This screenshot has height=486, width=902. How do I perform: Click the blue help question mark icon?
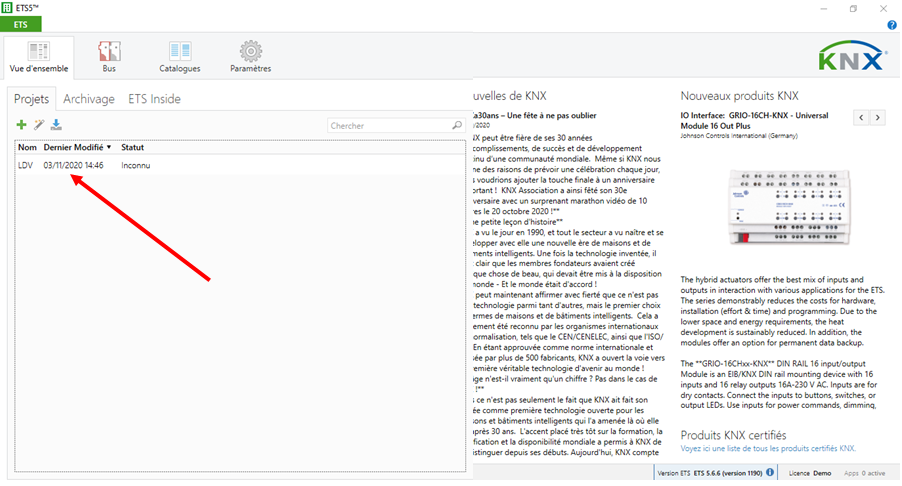click(892, 25)
